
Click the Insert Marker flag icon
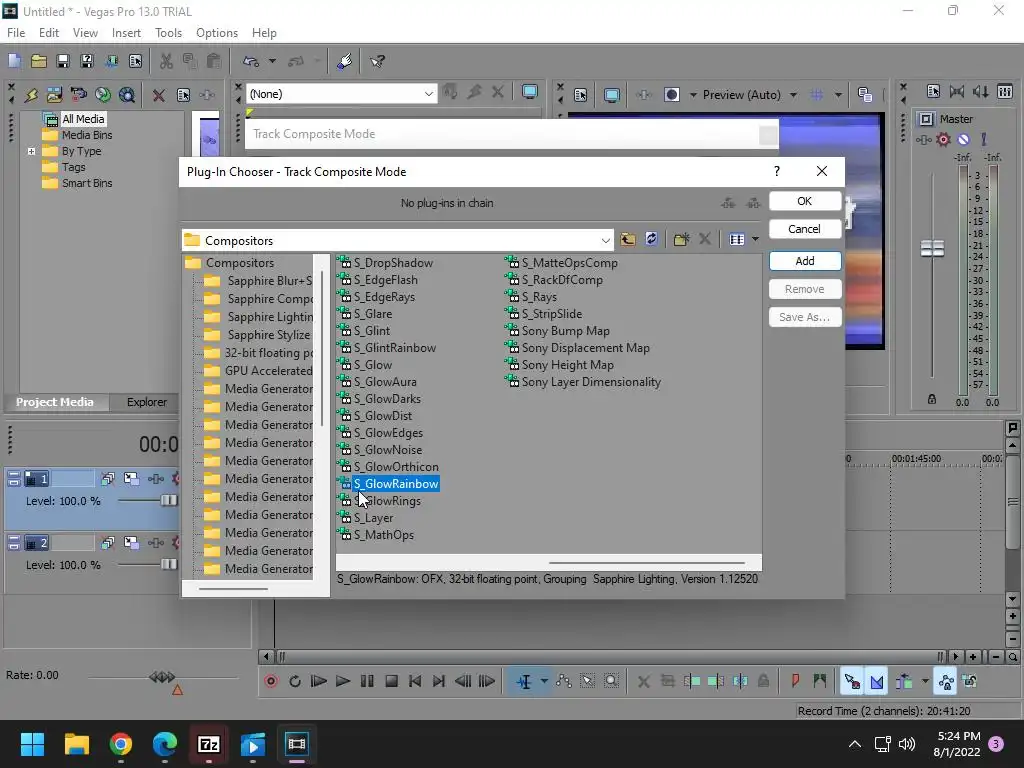pos(795,681)
